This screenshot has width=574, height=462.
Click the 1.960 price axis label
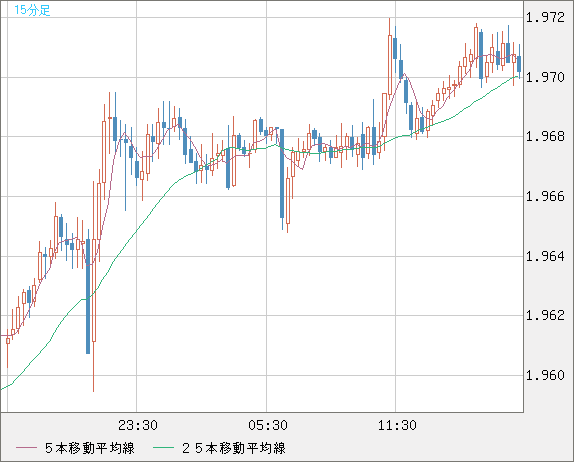click(x=545, y=375)
